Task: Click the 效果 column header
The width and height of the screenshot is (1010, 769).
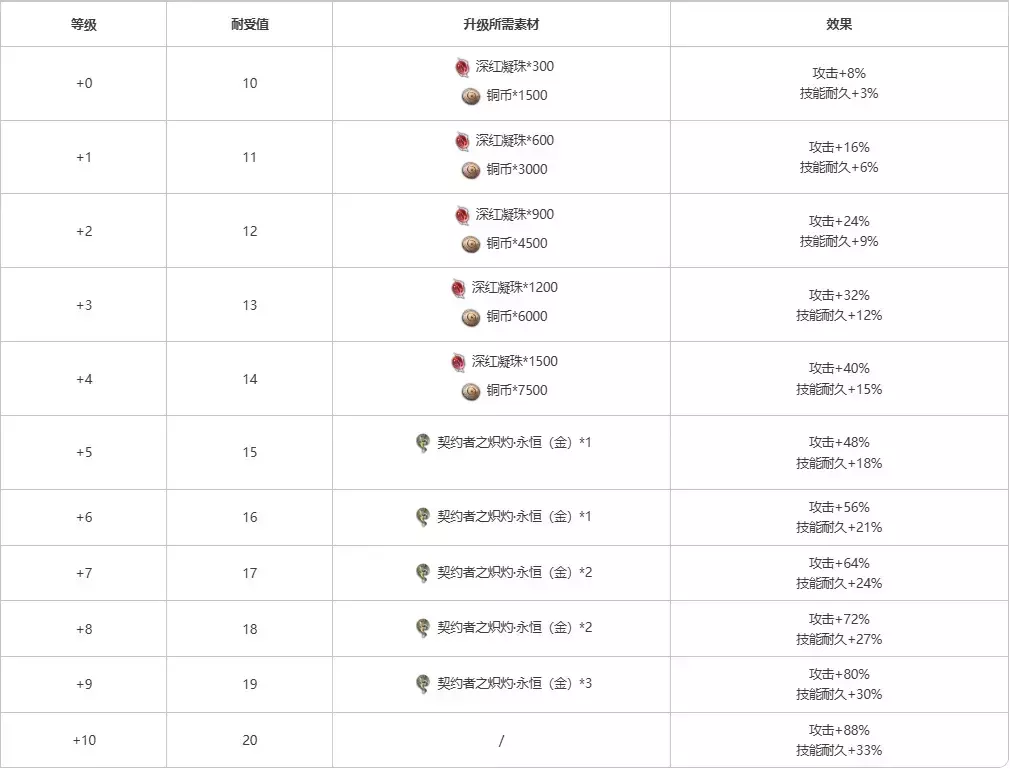Action: [x=839, y=24]
